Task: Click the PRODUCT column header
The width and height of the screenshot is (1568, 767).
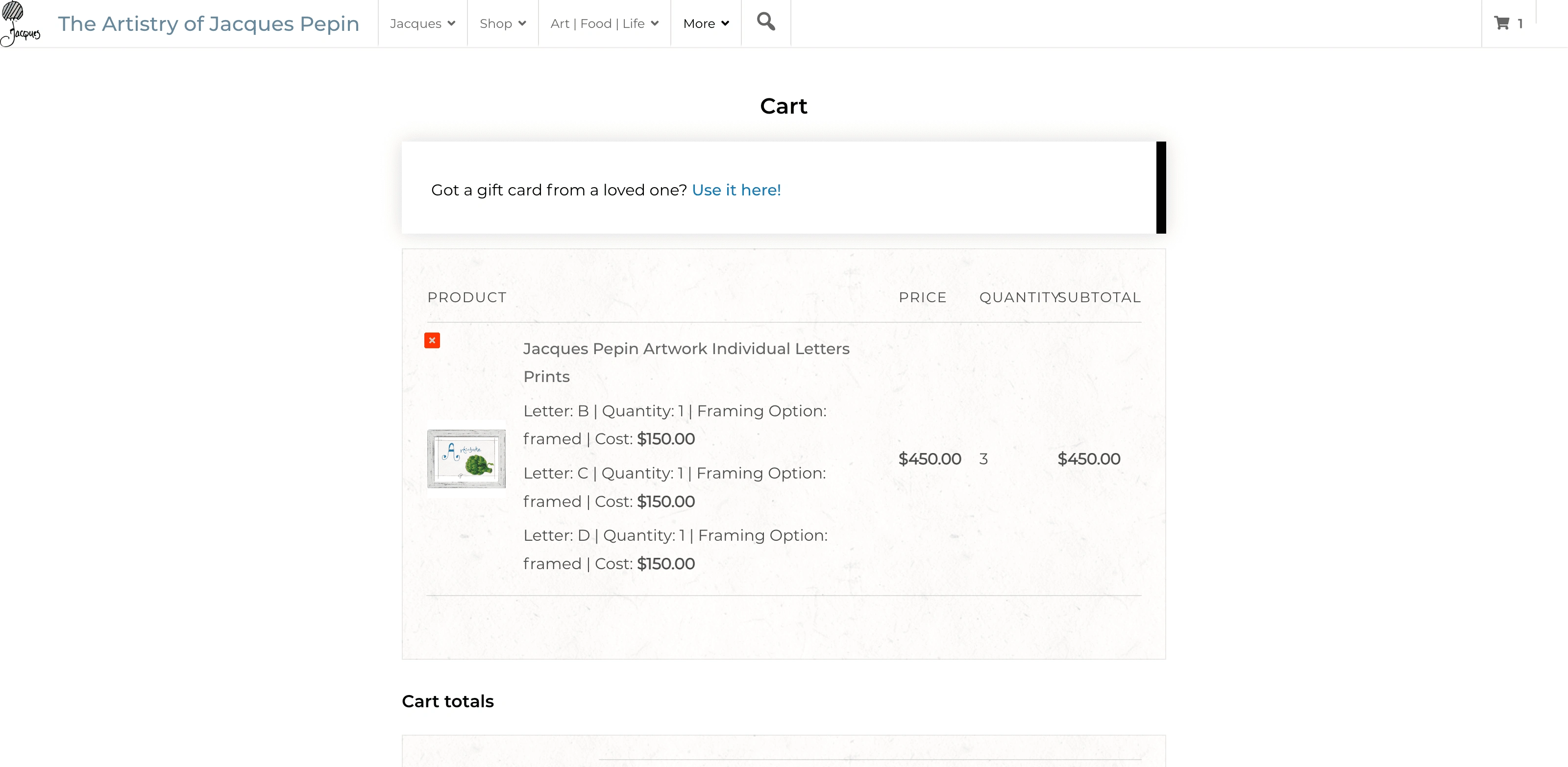Action: click(467, 297)
